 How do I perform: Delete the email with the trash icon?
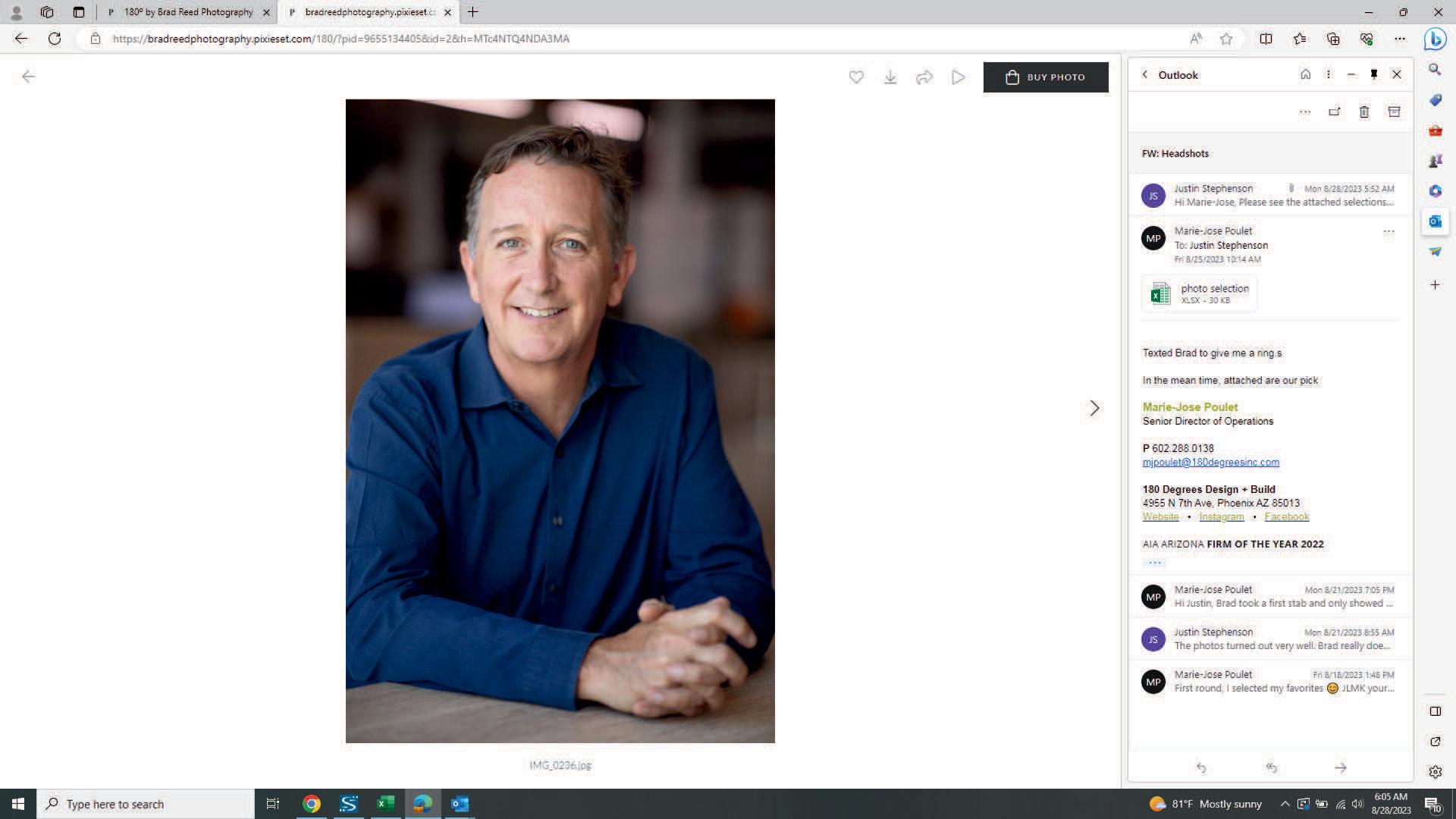pos(1363,112)
